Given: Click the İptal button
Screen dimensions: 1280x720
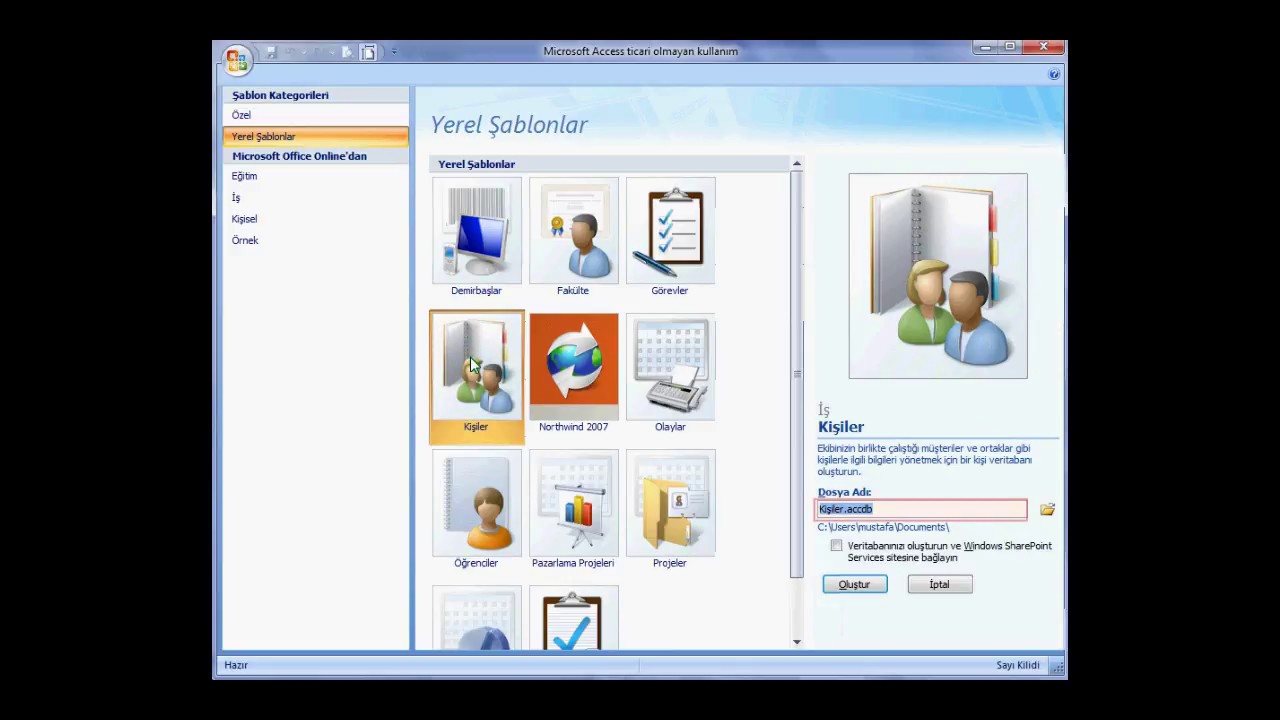Looking at the screenshot, I should tap(940, 584).
